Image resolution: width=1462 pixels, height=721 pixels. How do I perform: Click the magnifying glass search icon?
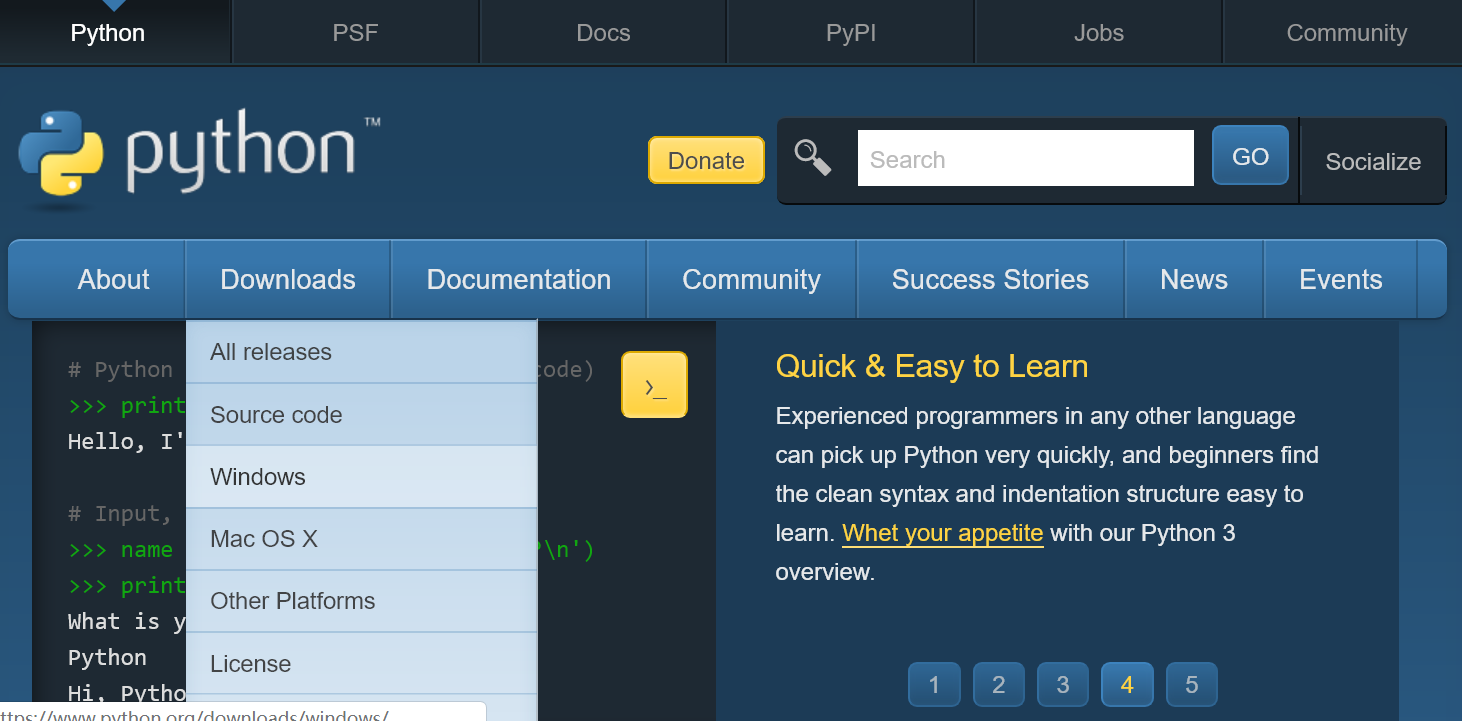point(813,157)
